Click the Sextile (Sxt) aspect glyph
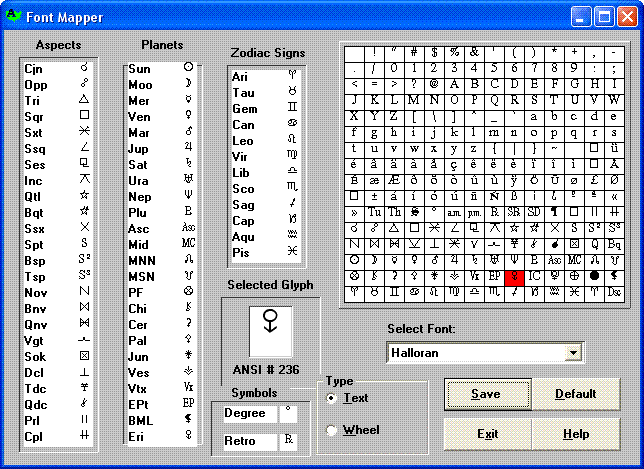The height and width of the screenshot is (469, 644). (84, 132)
